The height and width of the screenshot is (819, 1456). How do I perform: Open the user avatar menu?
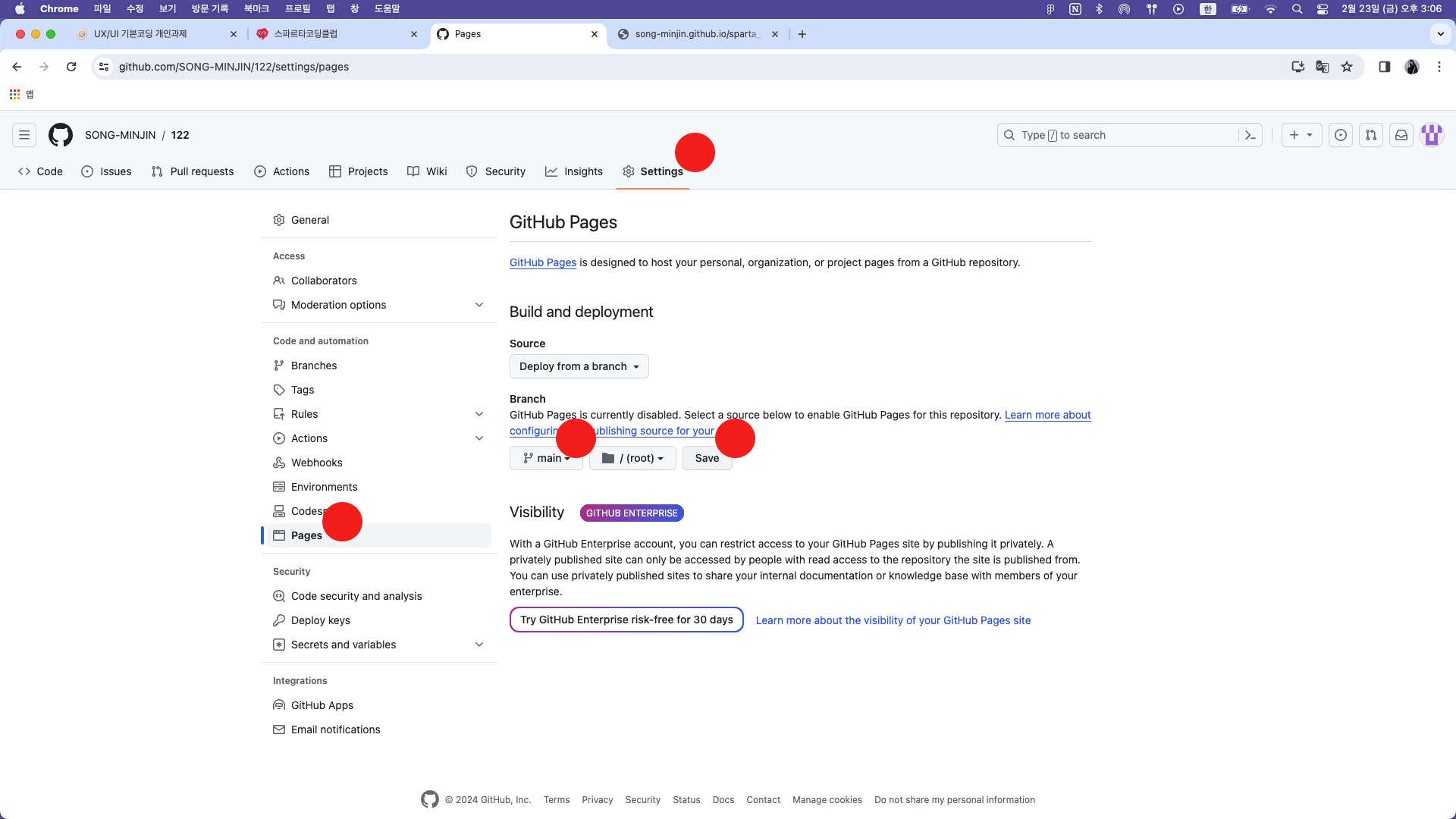1432,135
